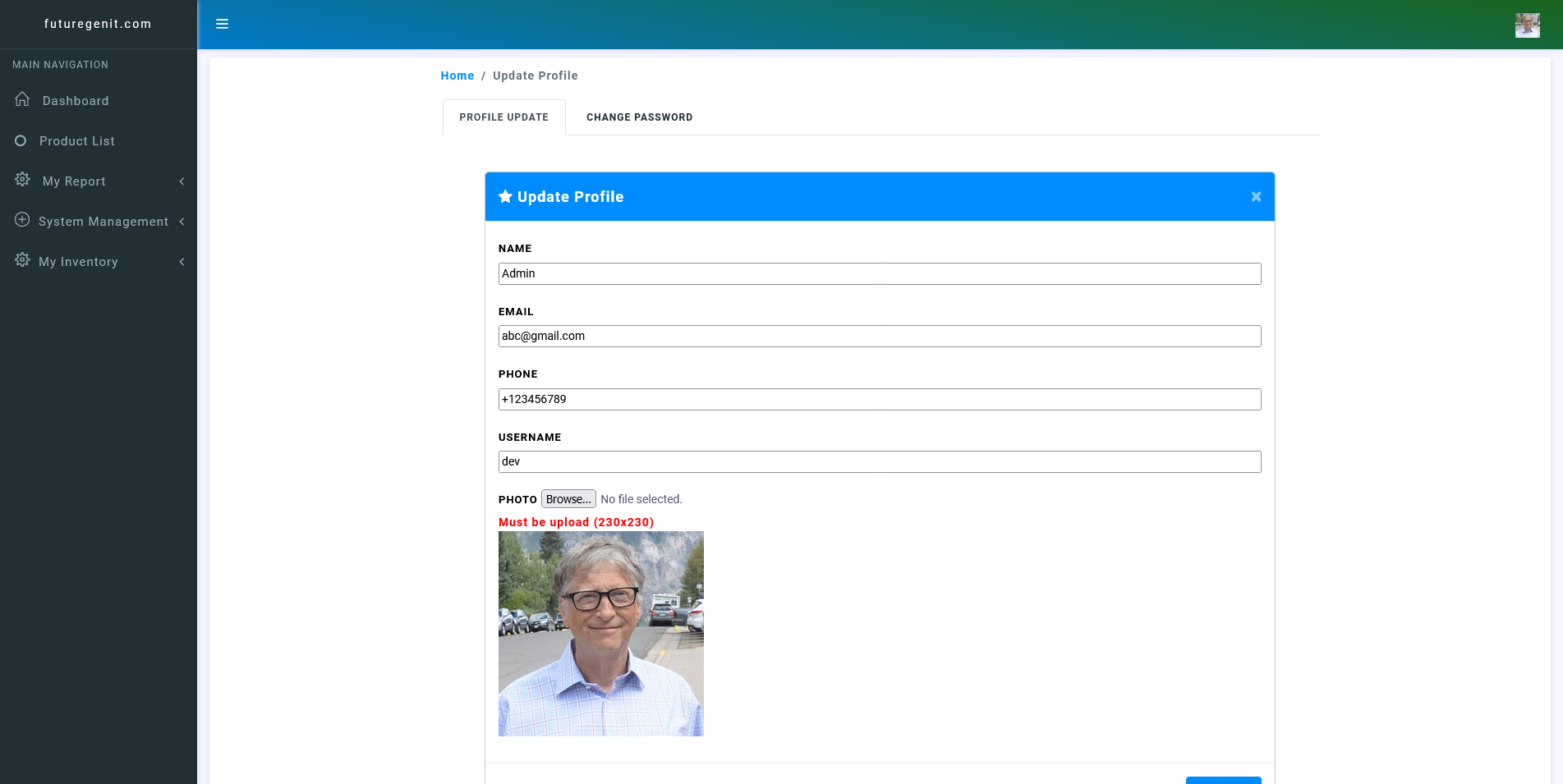Close the Update Profile panel

pyautogui.click(x=1255, y=196)
